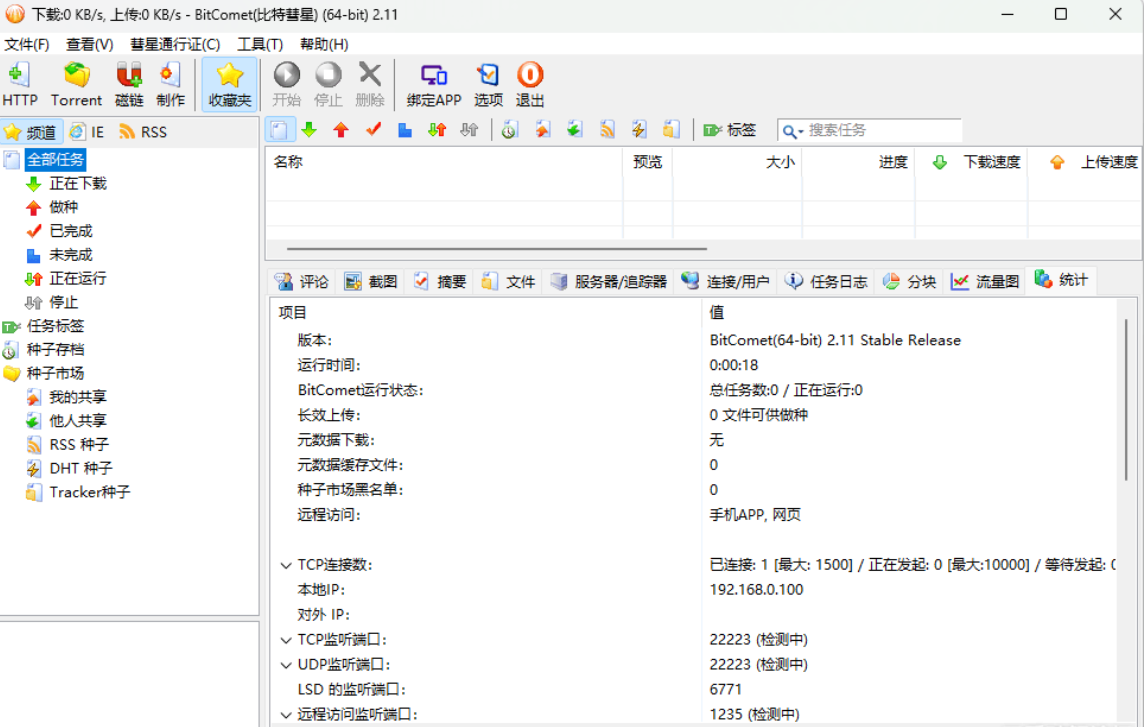
Task: Select 种子市场 in the sidebar tree
Action: point(55,374)
